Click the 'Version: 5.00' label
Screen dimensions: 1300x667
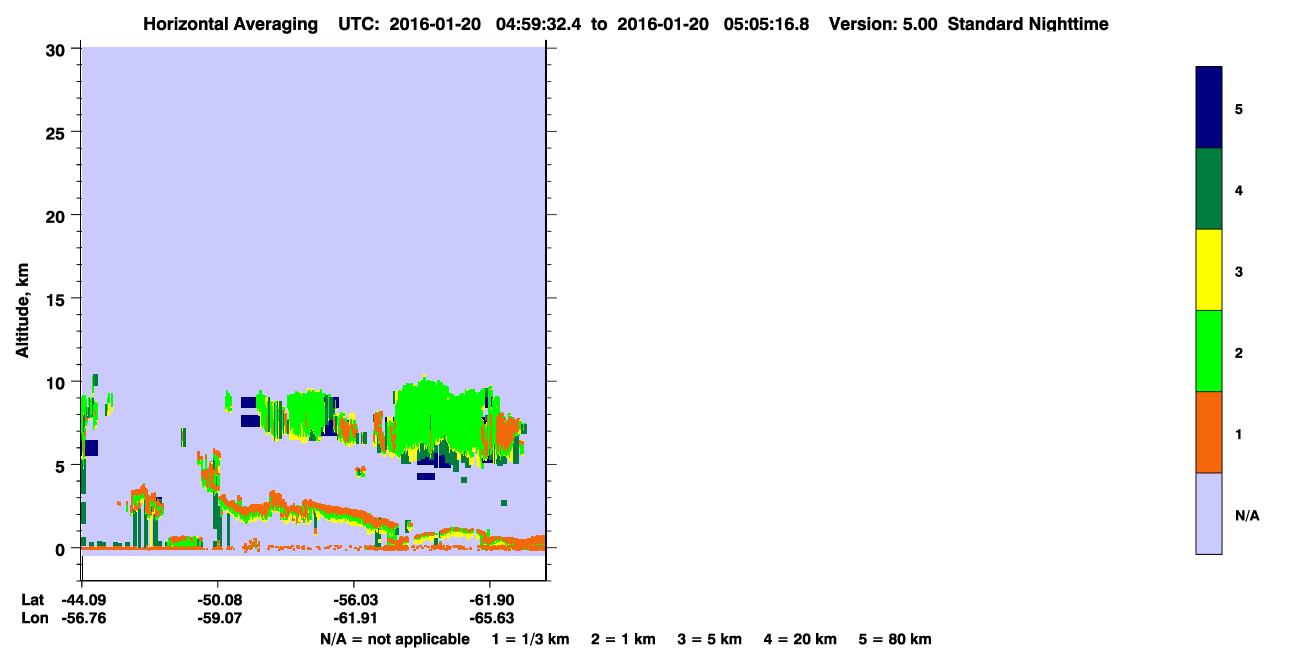click(x=883, y=24)
